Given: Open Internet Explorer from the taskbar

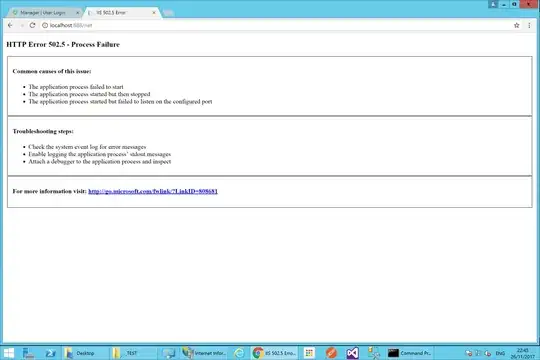Looking at the screenshot, I should [239, 353].
